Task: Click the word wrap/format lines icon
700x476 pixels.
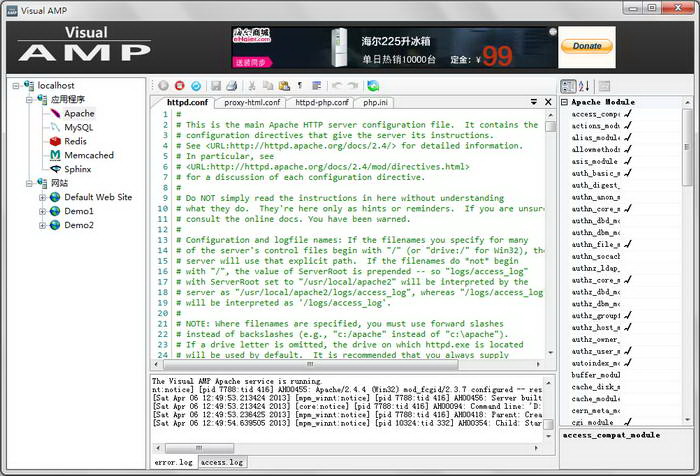Action: point(317,86)
